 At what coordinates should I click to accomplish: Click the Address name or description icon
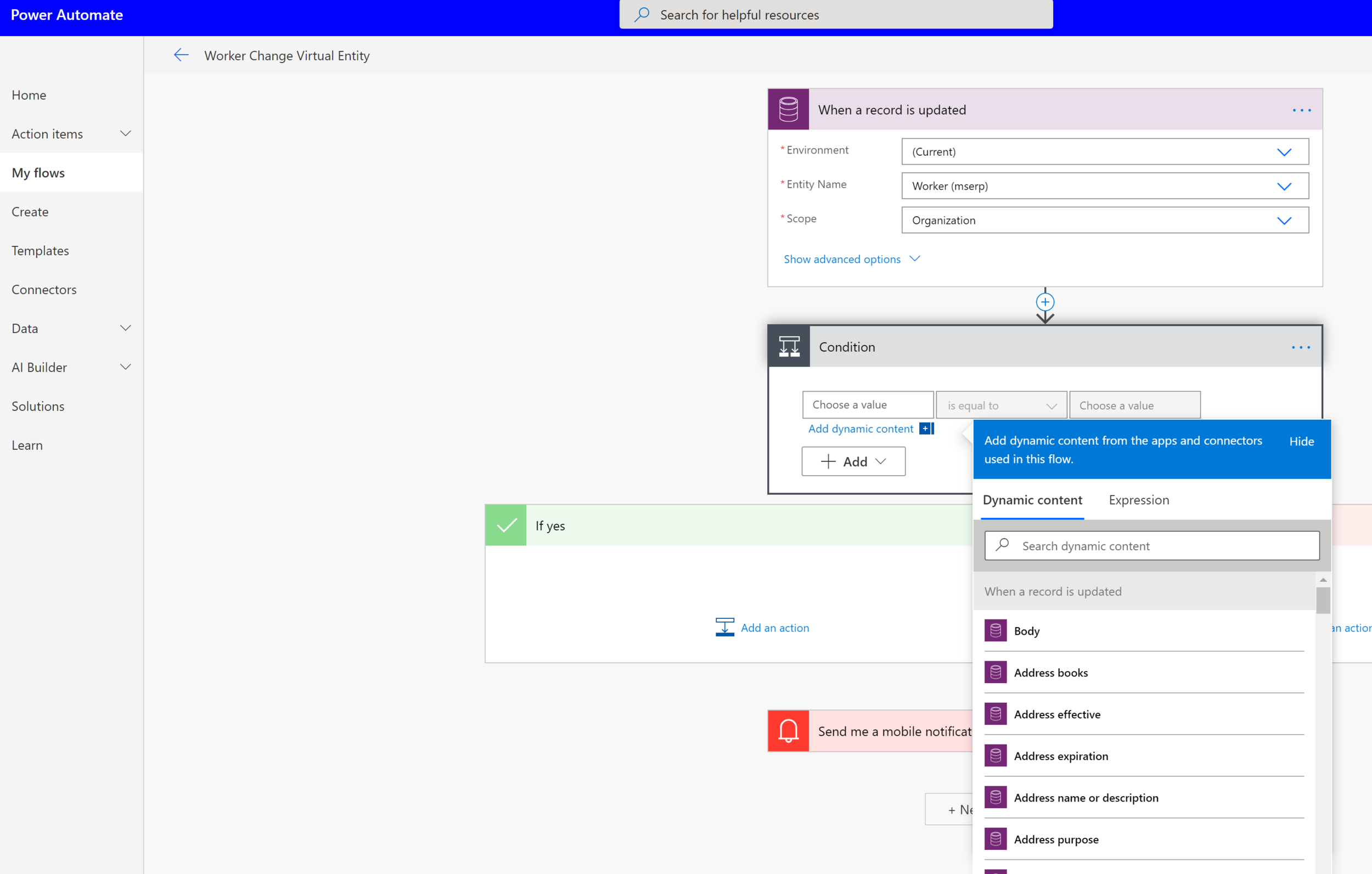[x=996, y=797]
